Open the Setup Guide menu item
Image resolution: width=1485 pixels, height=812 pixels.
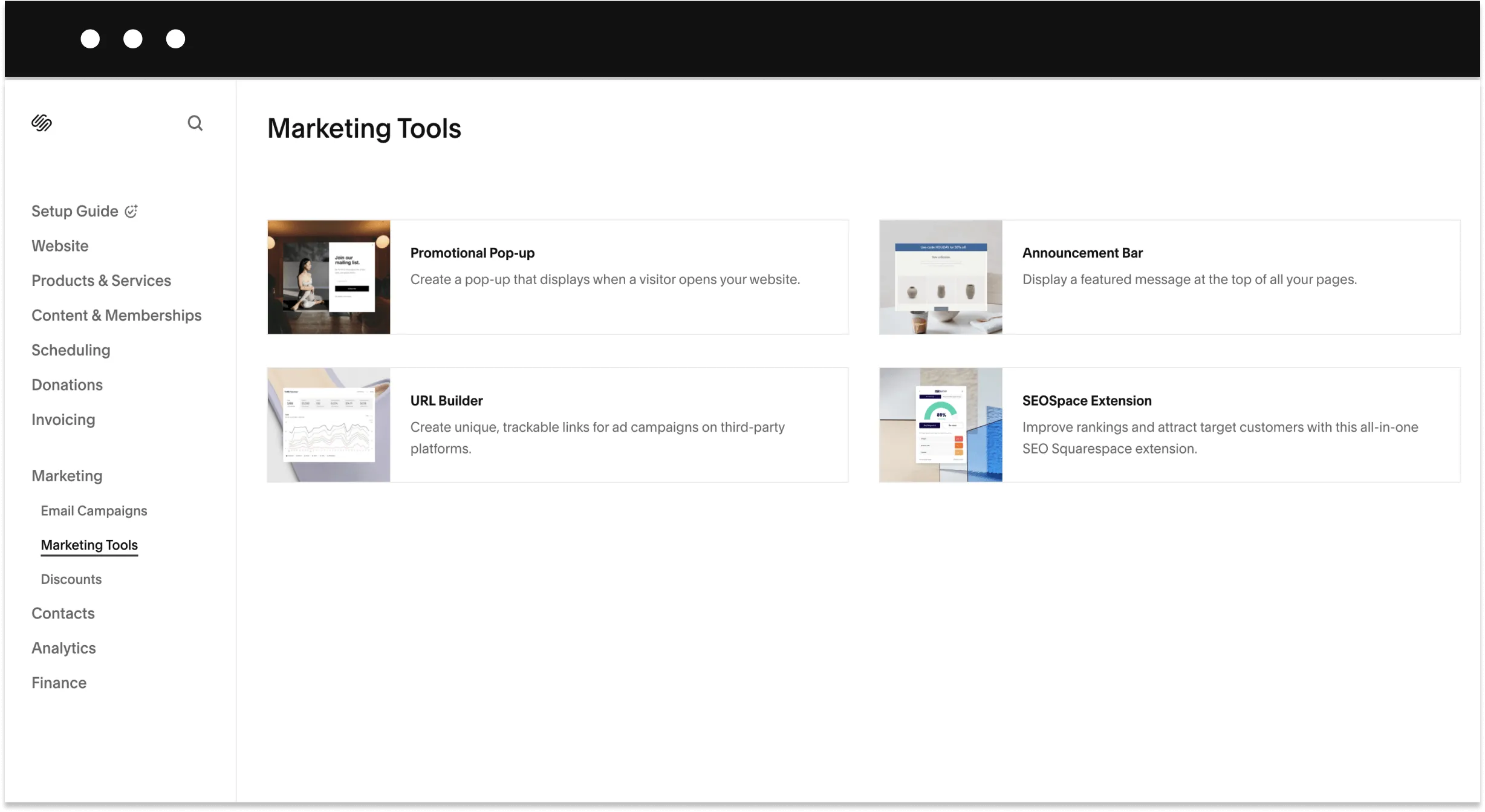(x=75, y=211)
